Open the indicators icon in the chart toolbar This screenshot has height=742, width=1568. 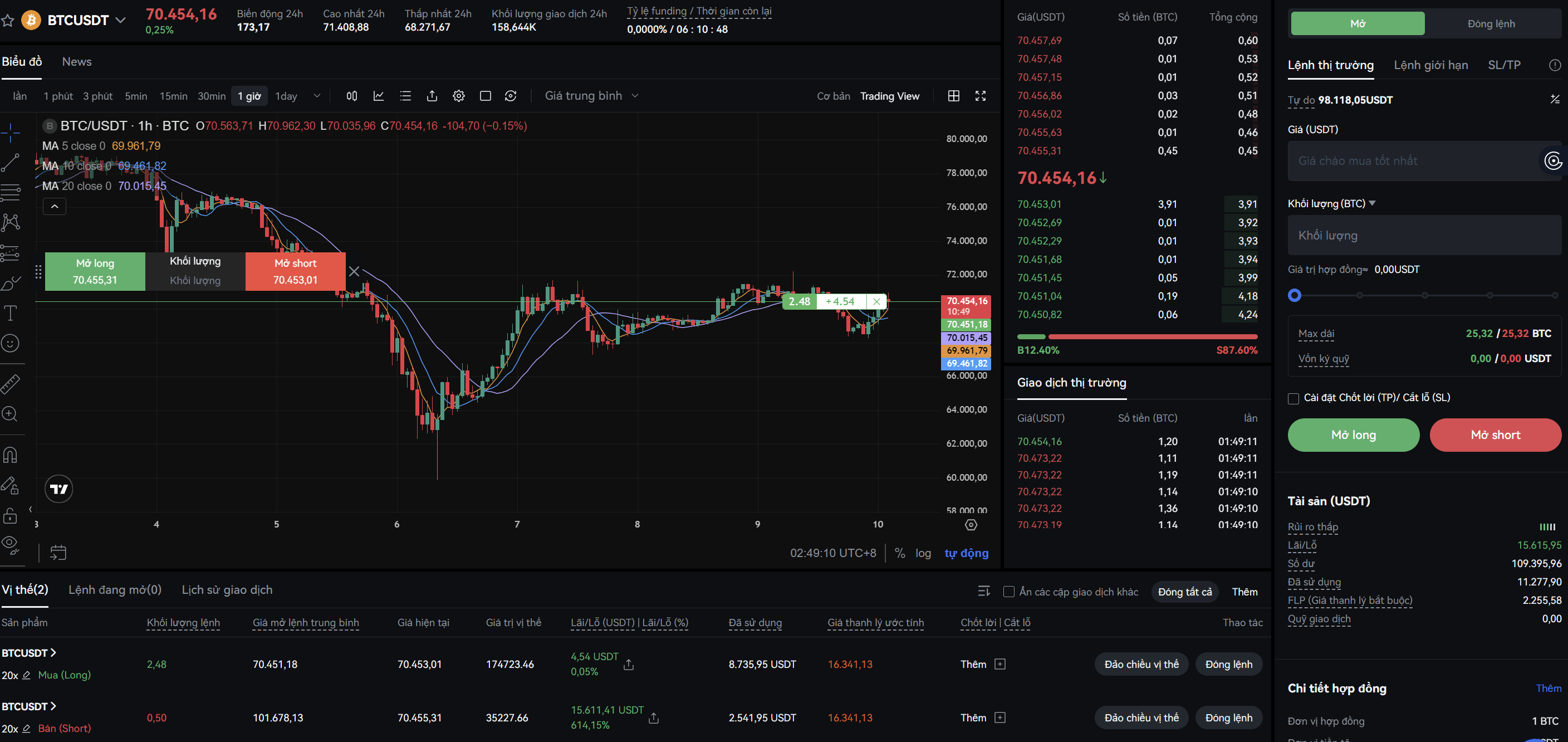[x=379, y=96]
